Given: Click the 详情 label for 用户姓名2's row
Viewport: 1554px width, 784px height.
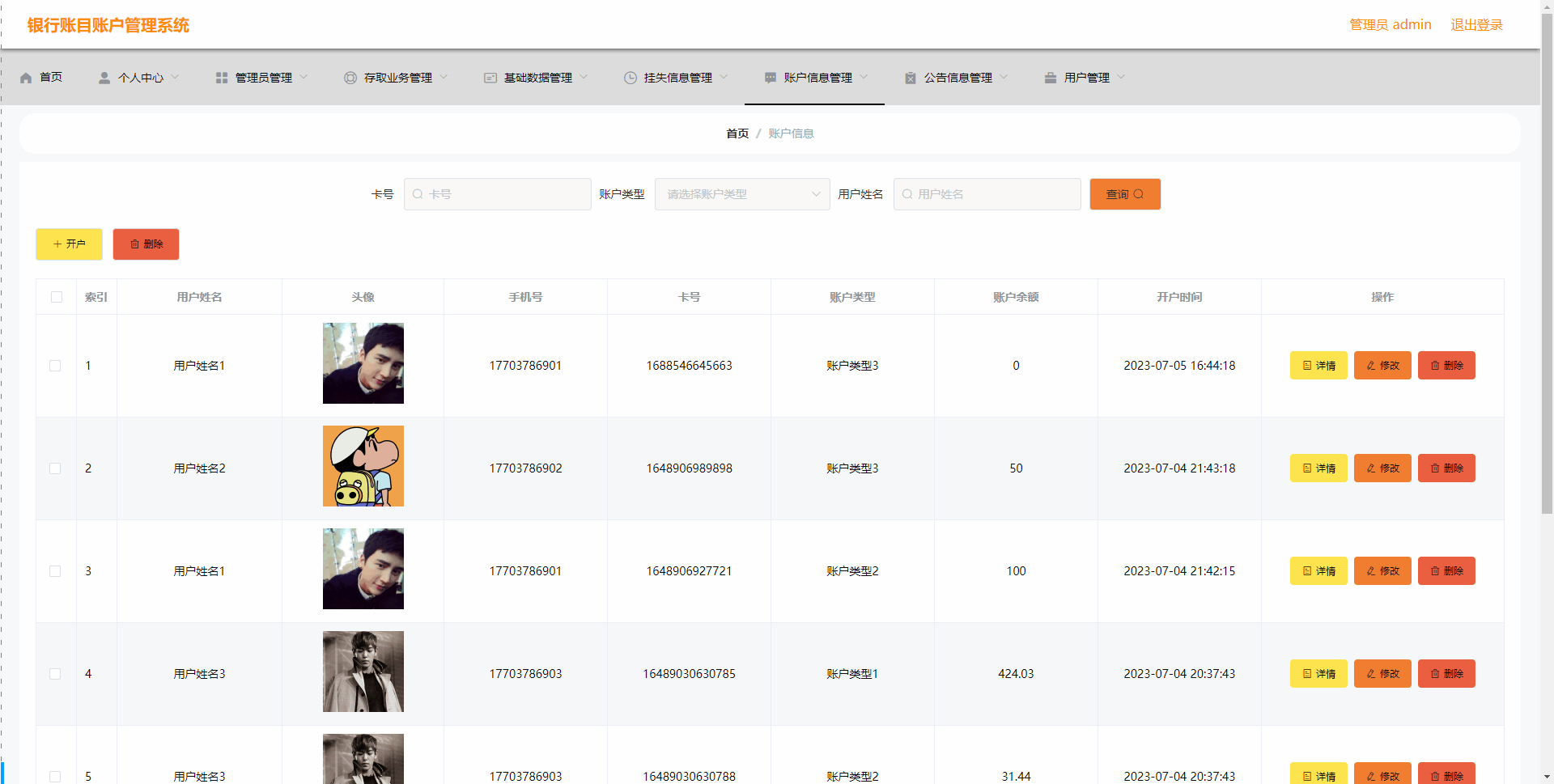Looking at the screenshot, I should tap(1326, 468).
